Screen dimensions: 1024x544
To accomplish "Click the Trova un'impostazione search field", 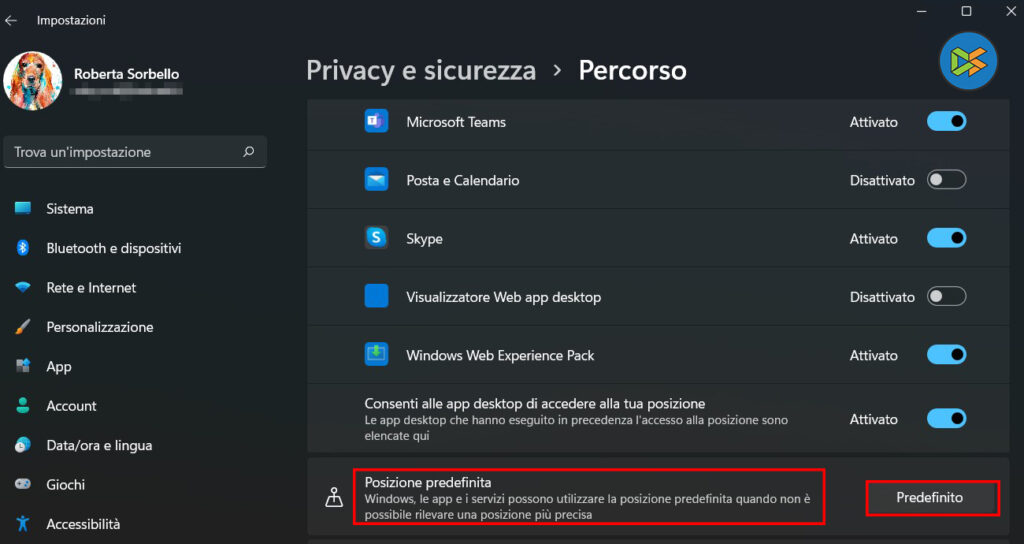I will (125, 152).
